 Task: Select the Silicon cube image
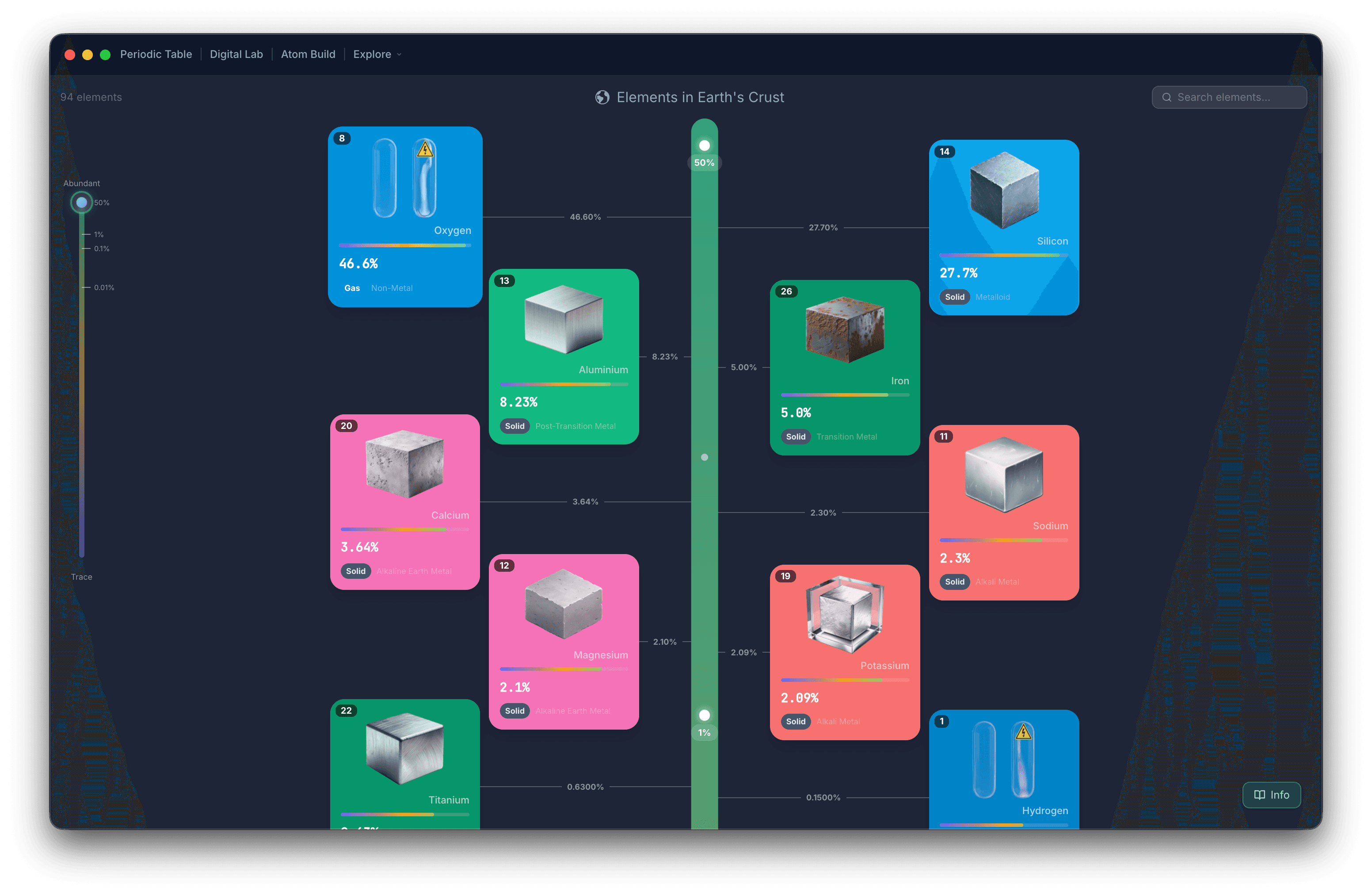point(1004,190)
